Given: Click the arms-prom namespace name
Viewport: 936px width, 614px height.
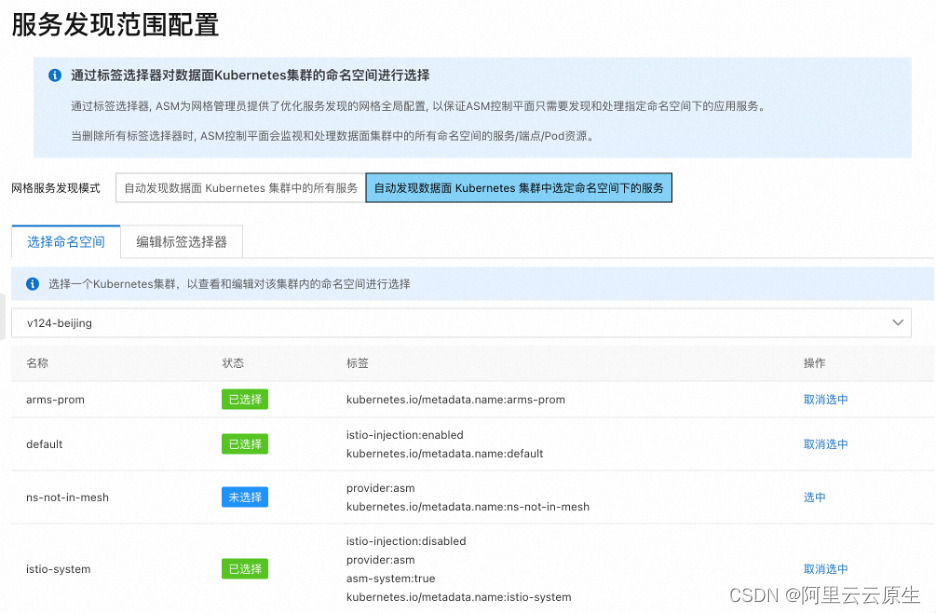Looking at the screenshot, I should click(56, 400).
